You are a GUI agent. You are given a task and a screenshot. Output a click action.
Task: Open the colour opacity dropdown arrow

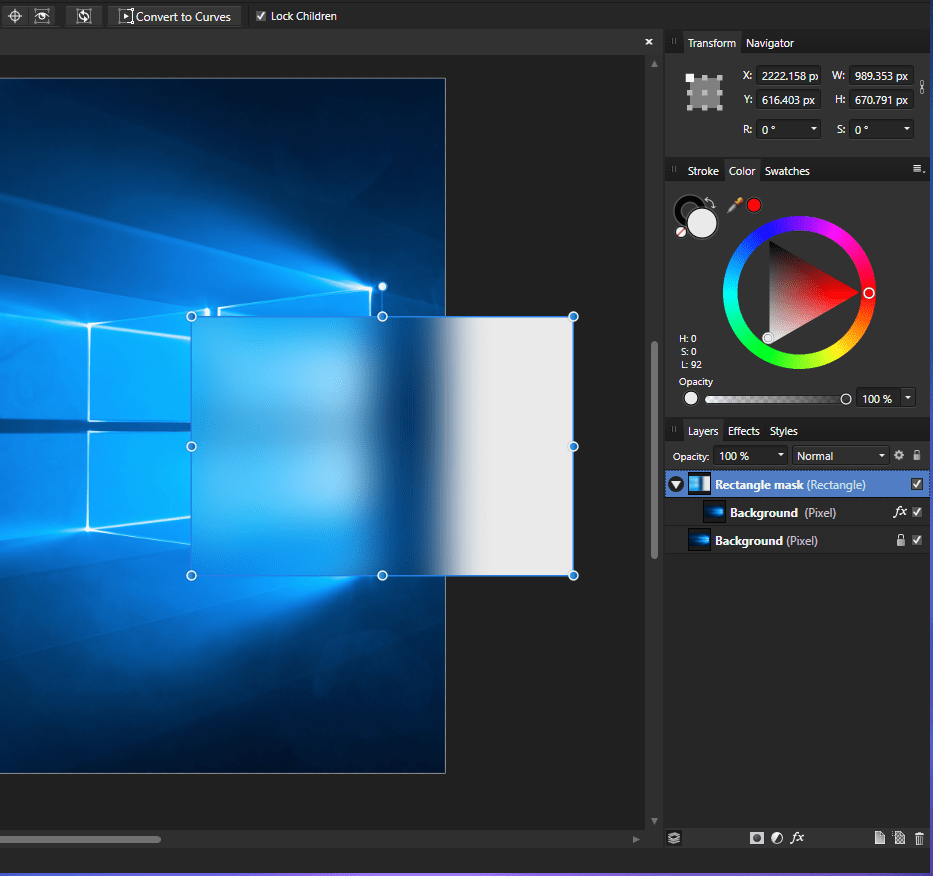[907, 398]
